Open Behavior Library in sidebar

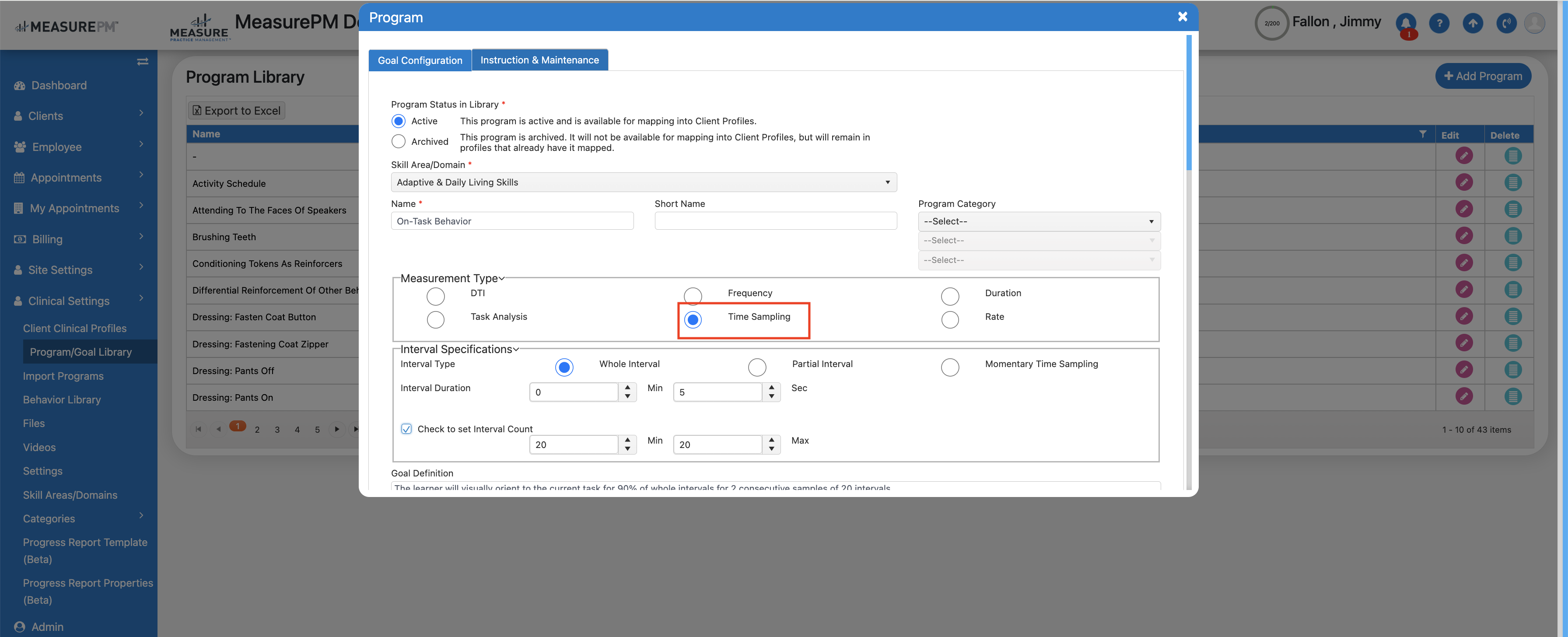(x=62, y=399)
